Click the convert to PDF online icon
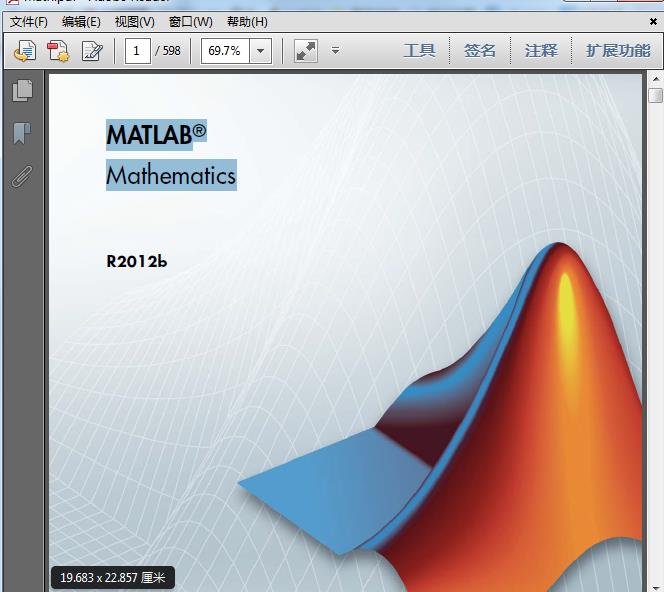This screenshot has width=664, height=592. (24, 51)
